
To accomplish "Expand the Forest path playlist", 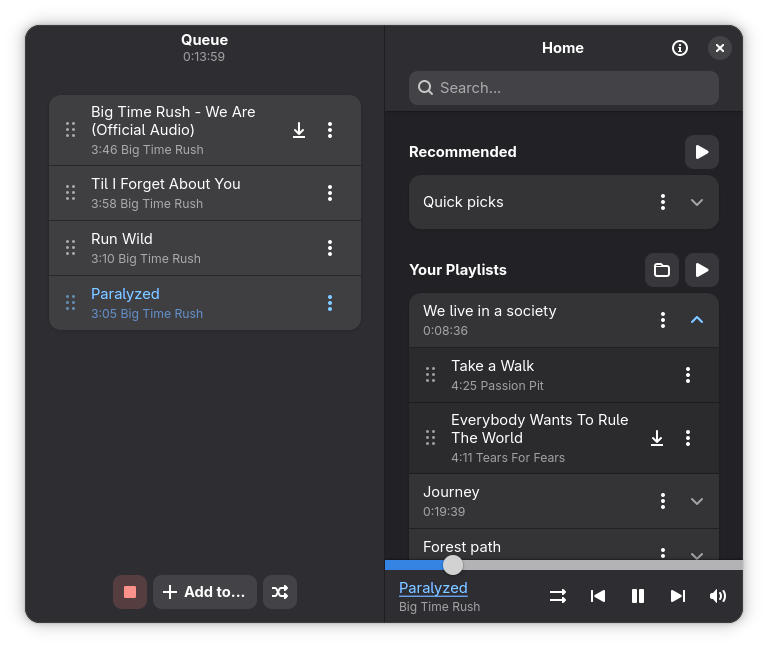I will click(696, 555).
